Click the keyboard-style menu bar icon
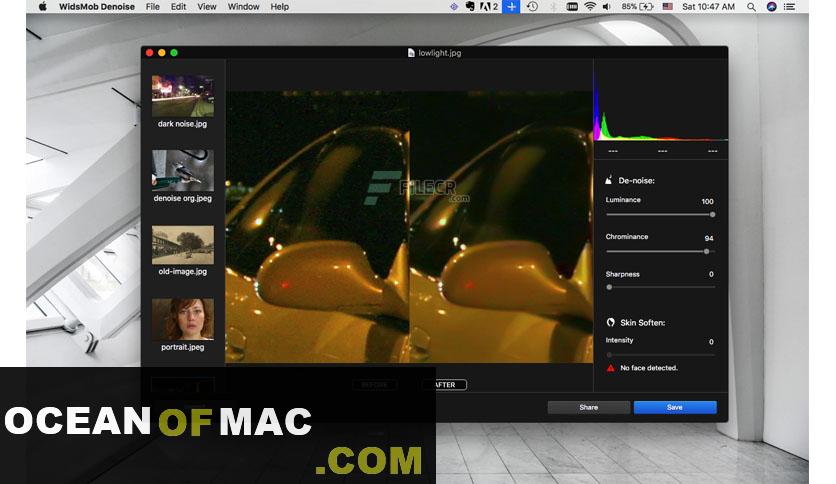 572,6
